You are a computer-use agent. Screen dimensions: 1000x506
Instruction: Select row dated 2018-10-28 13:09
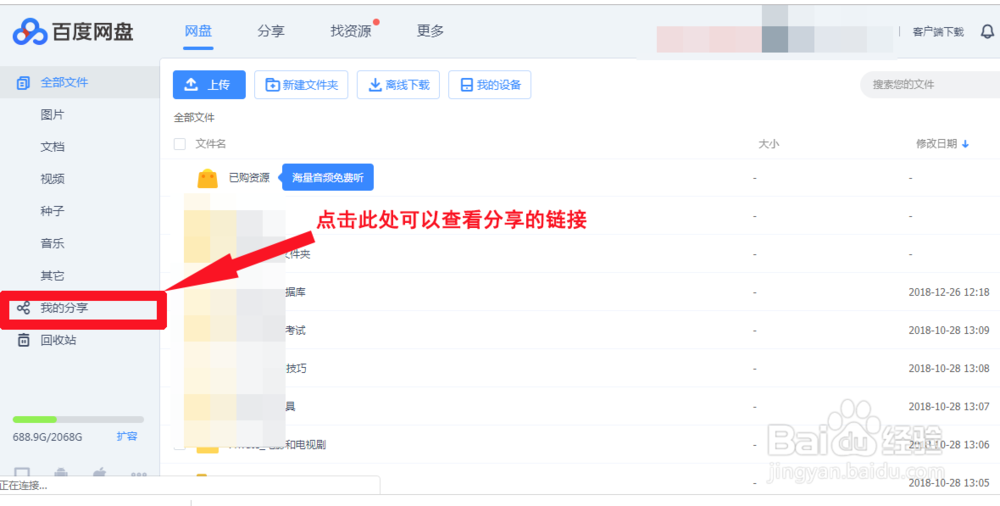[580, 331]
